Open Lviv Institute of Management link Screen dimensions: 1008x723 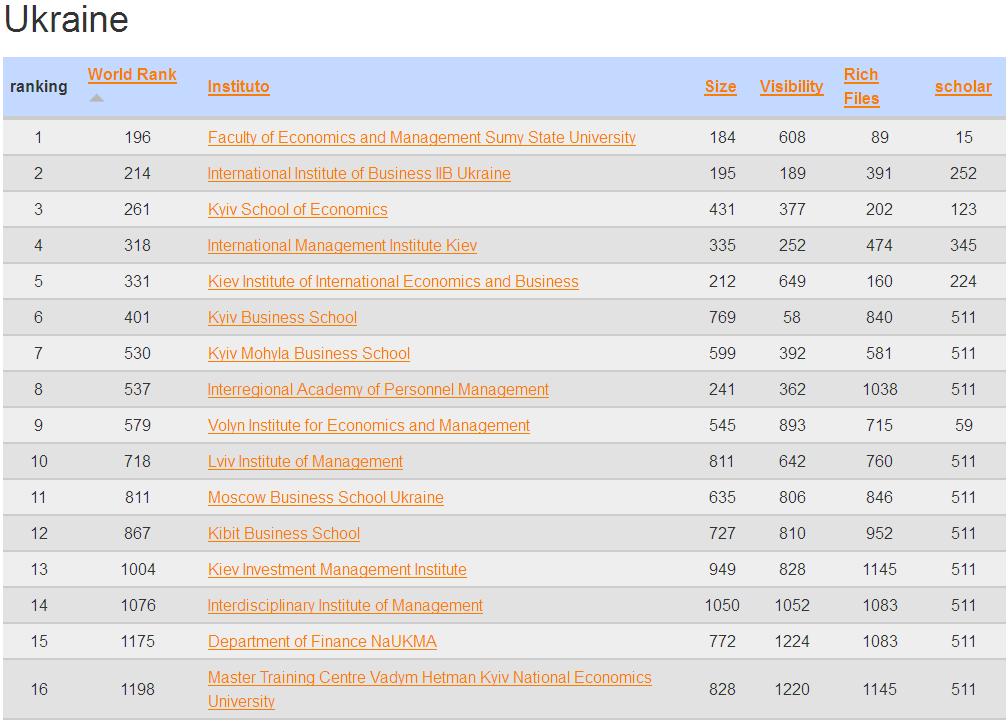305,461
